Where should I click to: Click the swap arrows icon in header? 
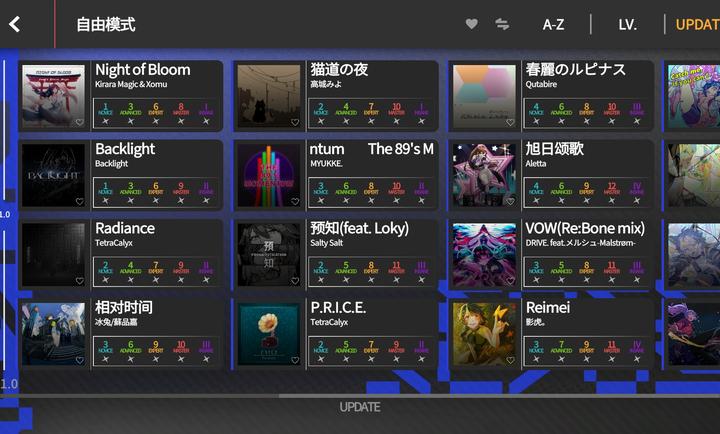coord(502,24)
